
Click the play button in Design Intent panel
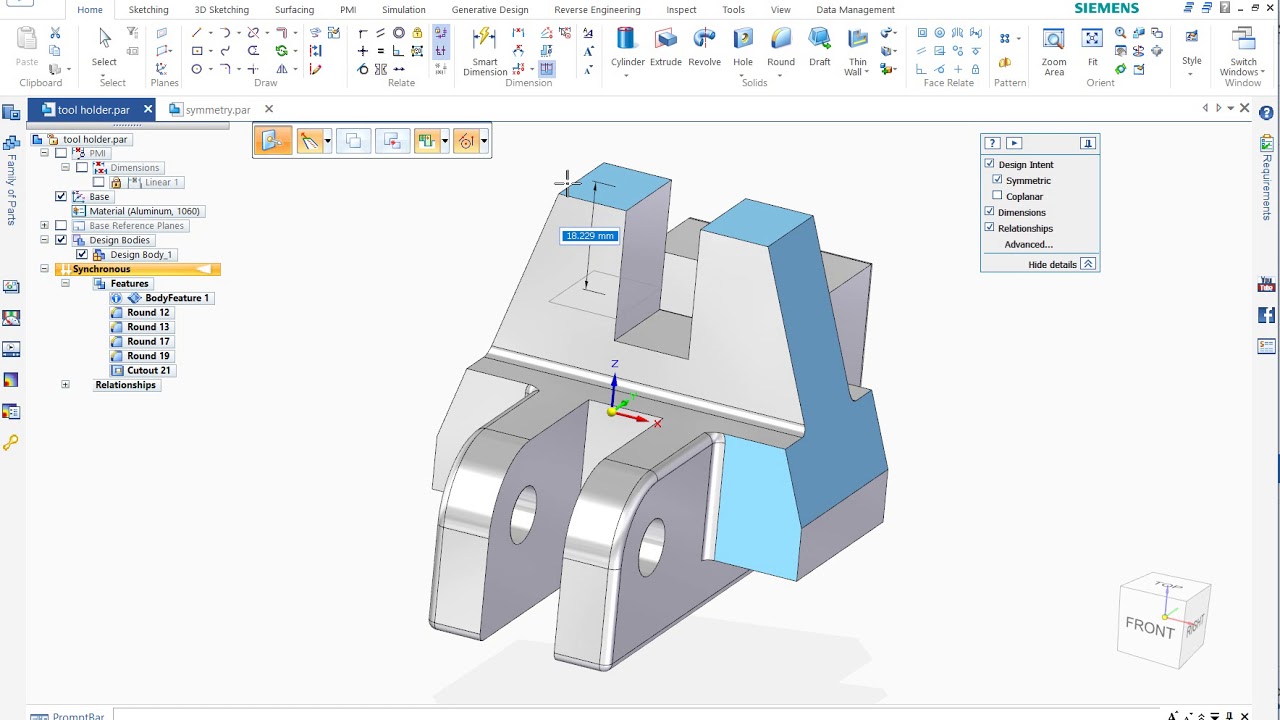(1014, 143)
